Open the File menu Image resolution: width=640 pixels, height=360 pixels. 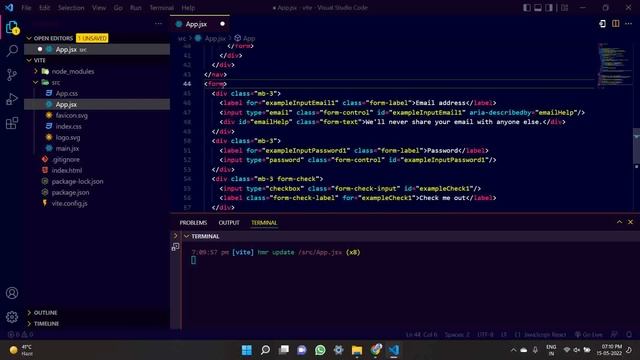(27, 8)
